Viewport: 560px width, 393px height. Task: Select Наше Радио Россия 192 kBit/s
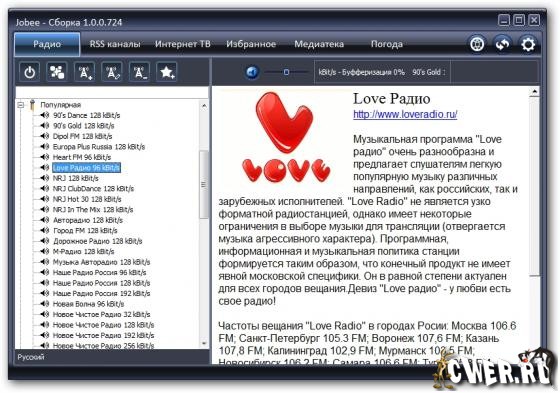point(101,293)
